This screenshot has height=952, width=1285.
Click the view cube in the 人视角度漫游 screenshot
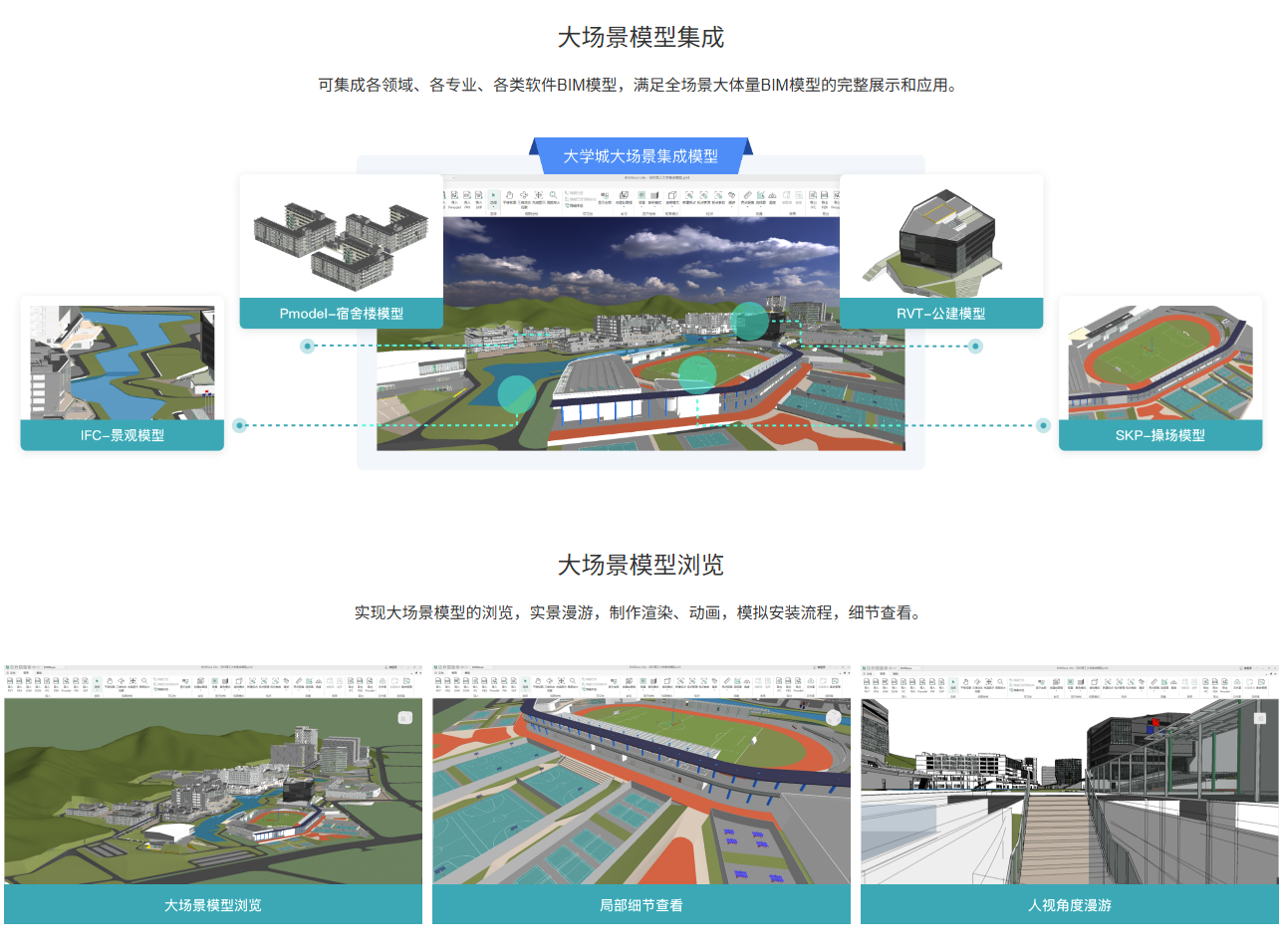1260,717
